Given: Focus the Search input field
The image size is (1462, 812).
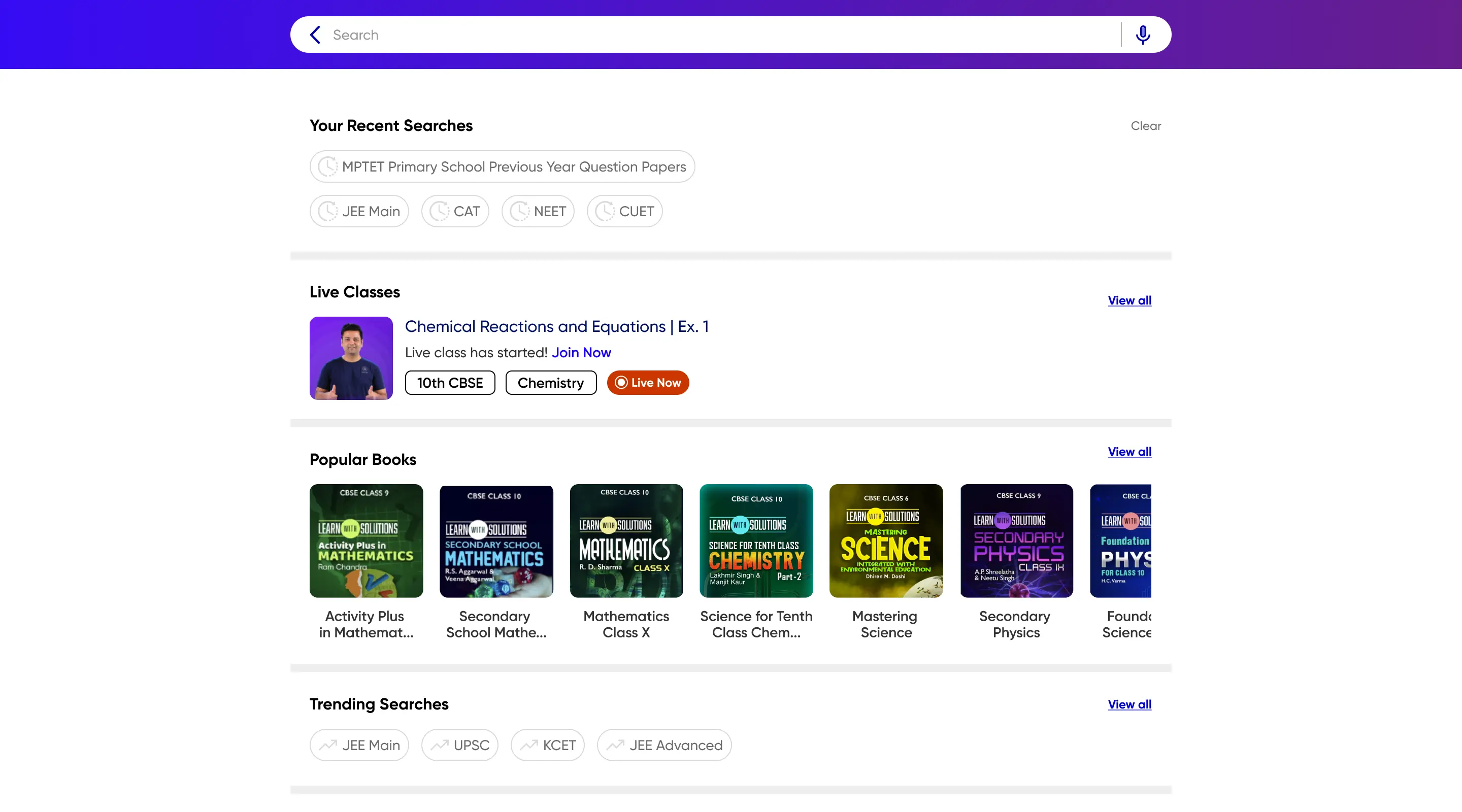Looking at the screenshot, I should point(721,35).
